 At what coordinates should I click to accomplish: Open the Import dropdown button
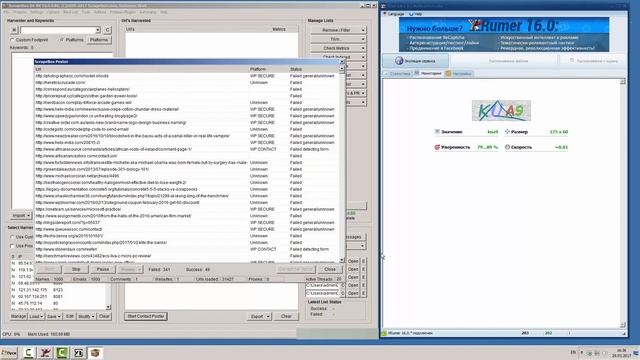(x=21, y=215)
